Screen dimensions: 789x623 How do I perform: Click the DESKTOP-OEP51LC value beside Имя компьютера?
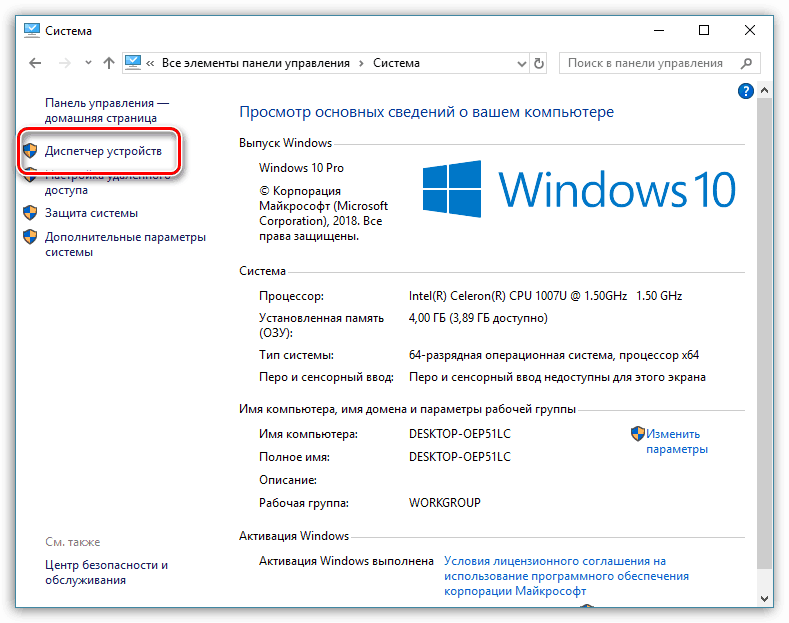click(x=460, y=434)
